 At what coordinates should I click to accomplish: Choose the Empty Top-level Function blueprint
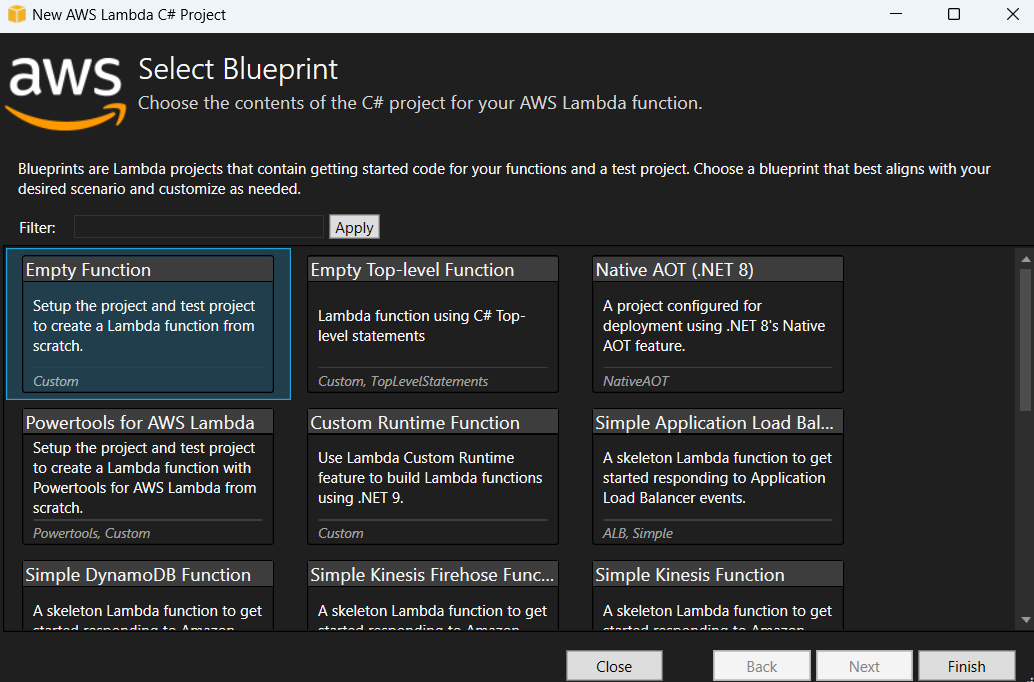[x=433, y=324]
